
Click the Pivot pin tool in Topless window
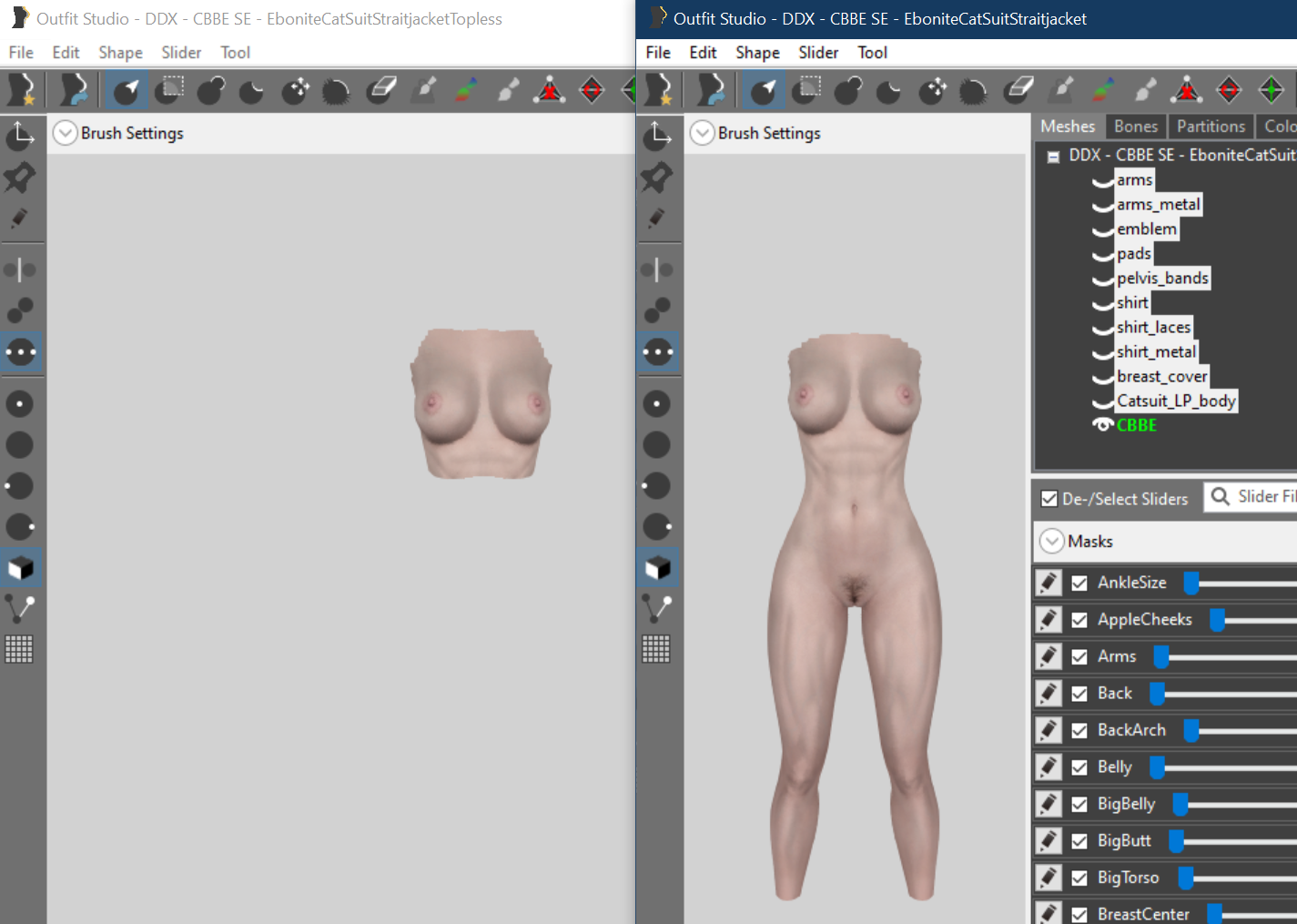(x=20, y=177)
